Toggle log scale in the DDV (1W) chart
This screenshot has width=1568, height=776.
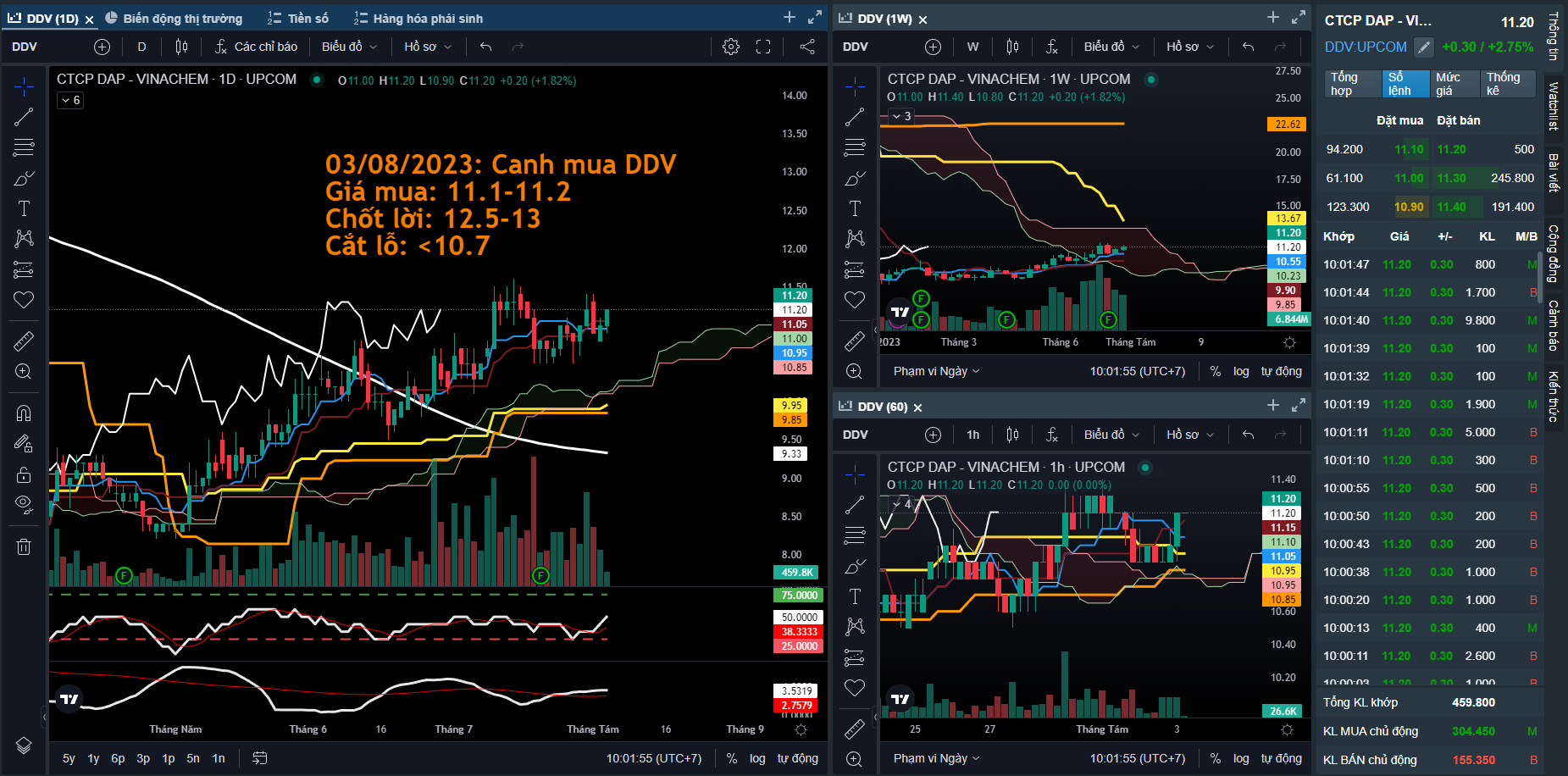tap(1241, 371)
